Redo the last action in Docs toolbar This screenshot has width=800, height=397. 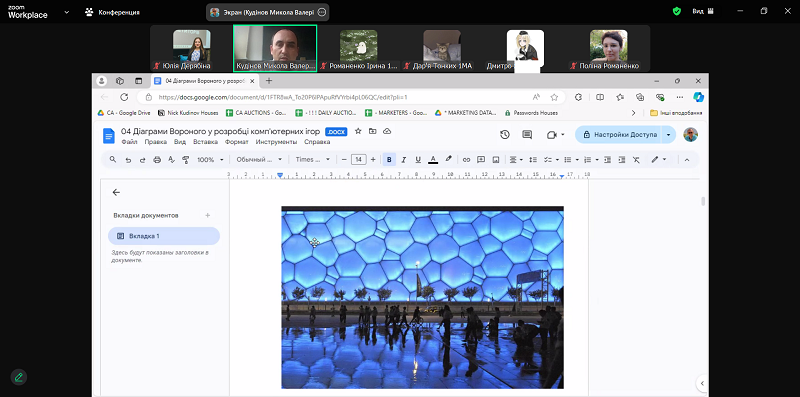click(x=142, y=160)
